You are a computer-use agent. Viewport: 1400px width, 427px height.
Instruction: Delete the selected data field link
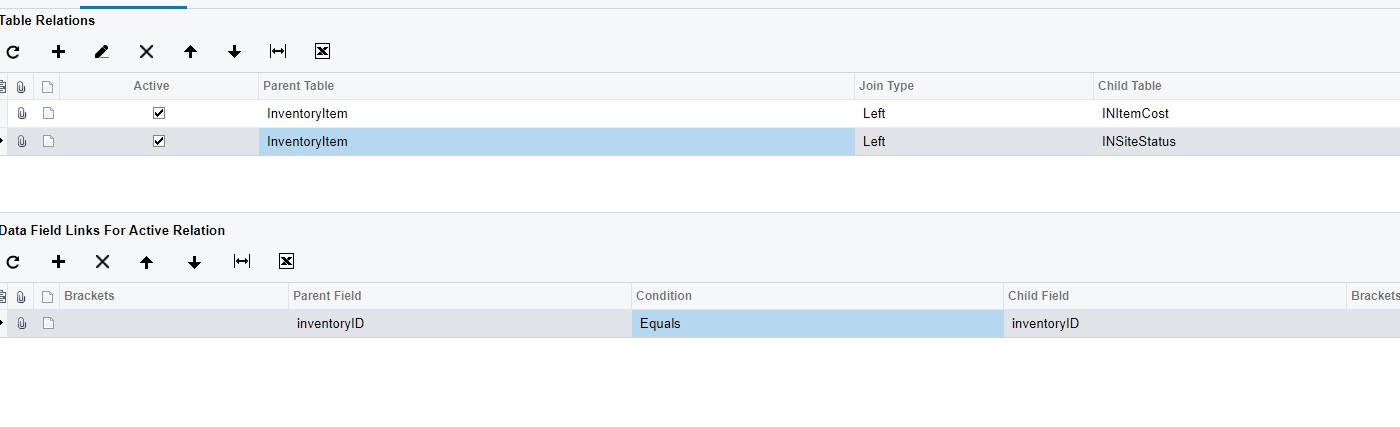coord(102,261)
